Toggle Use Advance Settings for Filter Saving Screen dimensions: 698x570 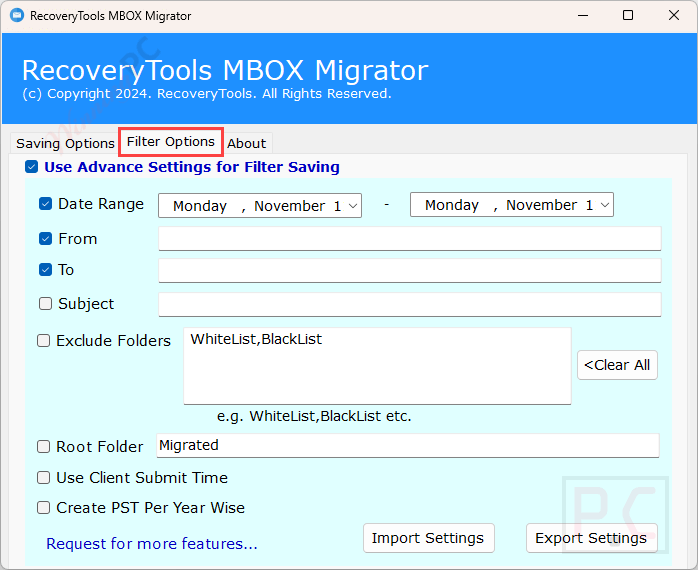click(x=31, y=167)
